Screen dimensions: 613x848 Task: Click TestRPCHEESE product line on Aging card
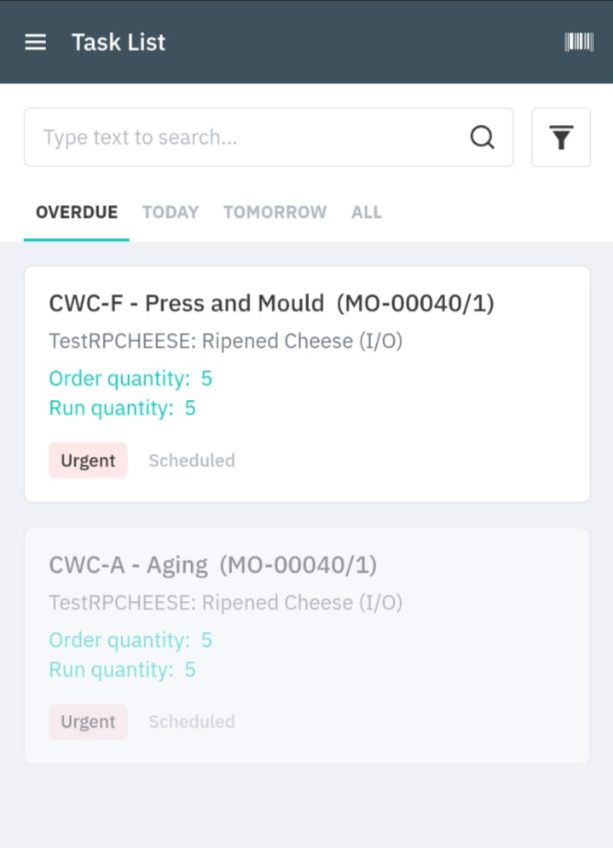pyautogui.click(x=226, y=602)
